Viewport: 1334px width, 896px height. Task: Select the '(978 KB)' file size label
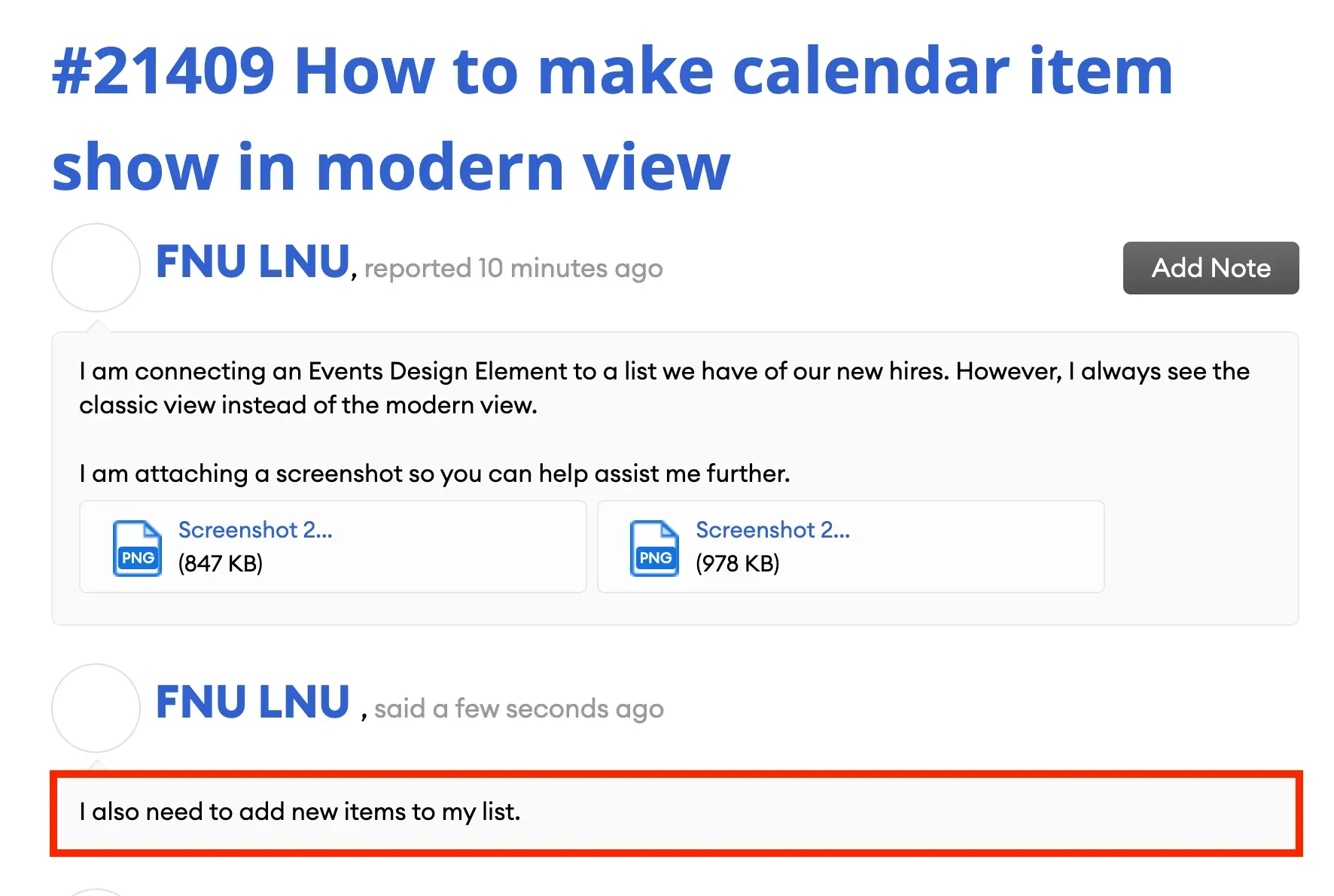click(738, 563)
